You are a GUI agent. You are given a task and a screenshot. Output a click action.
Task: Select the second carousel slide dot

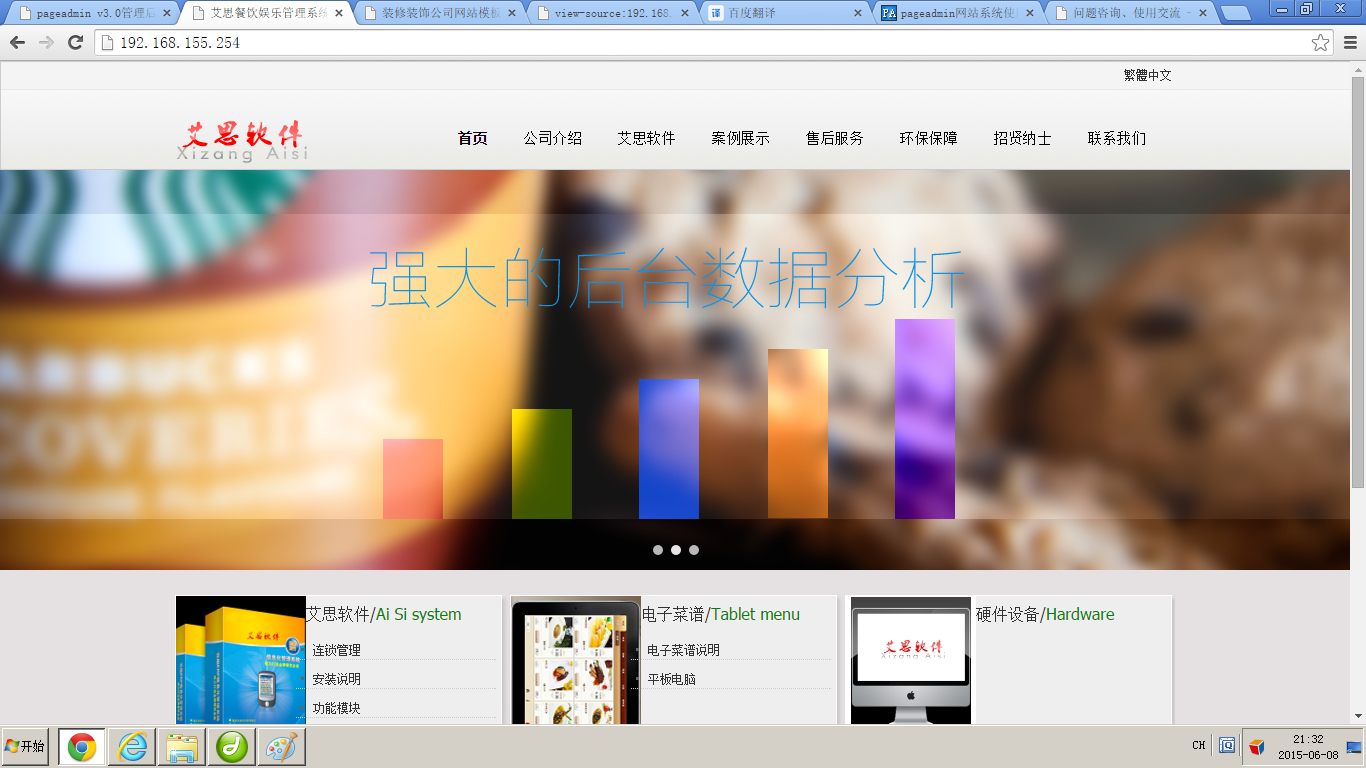(x=676, y=550)
